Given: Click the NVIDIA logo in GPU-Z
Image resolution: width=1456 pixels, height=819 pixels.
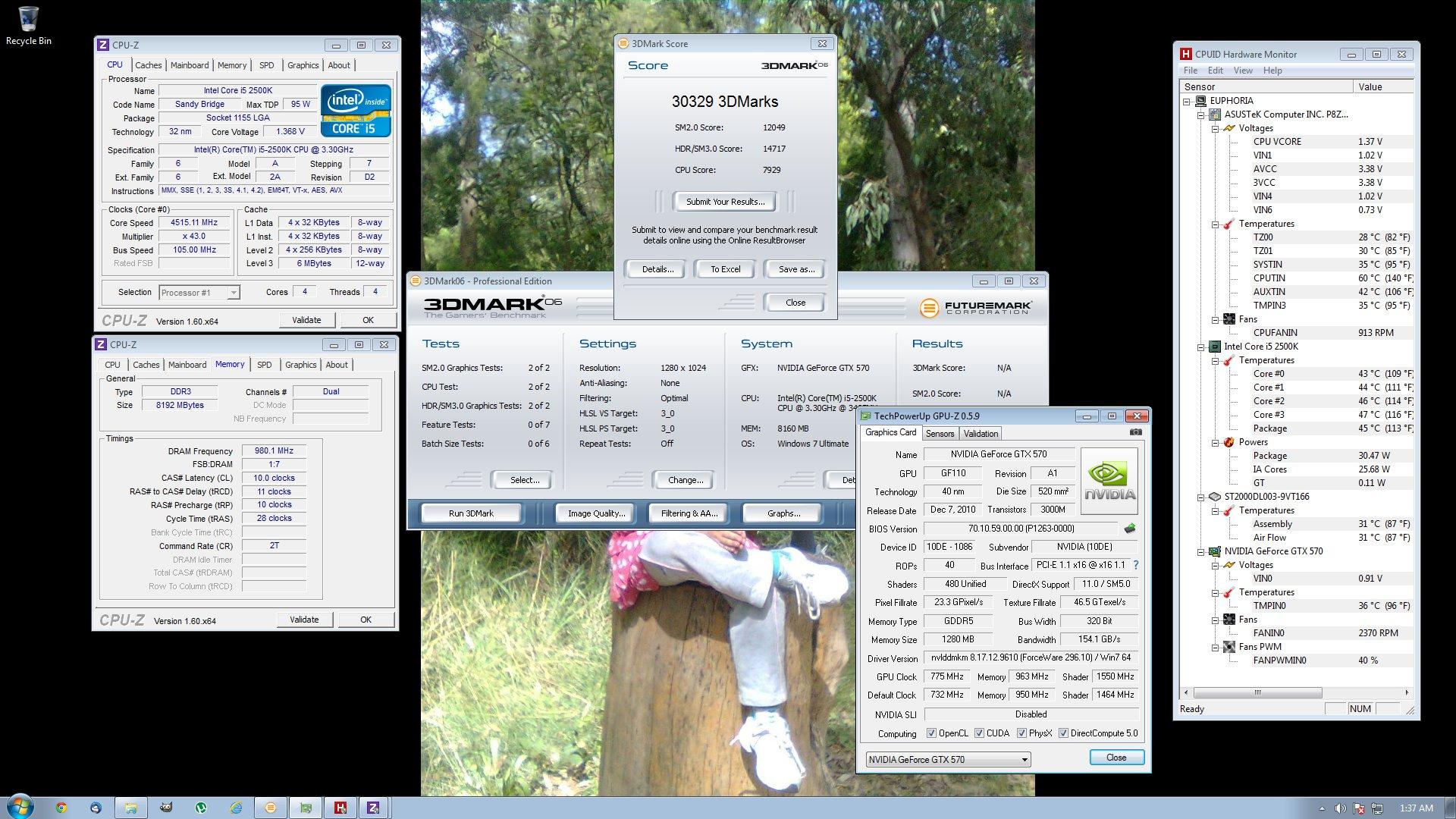Looking at the screenshot, I should pos(1109,482).
